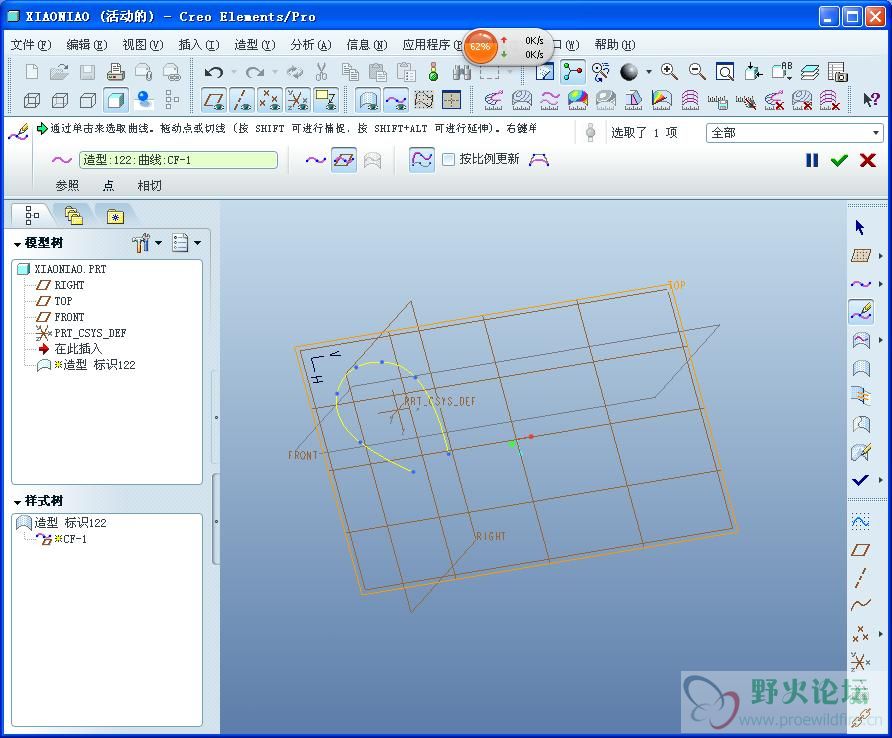Toggle datum axes display
This screenshot has height=738, width=892.
point(242,100)
